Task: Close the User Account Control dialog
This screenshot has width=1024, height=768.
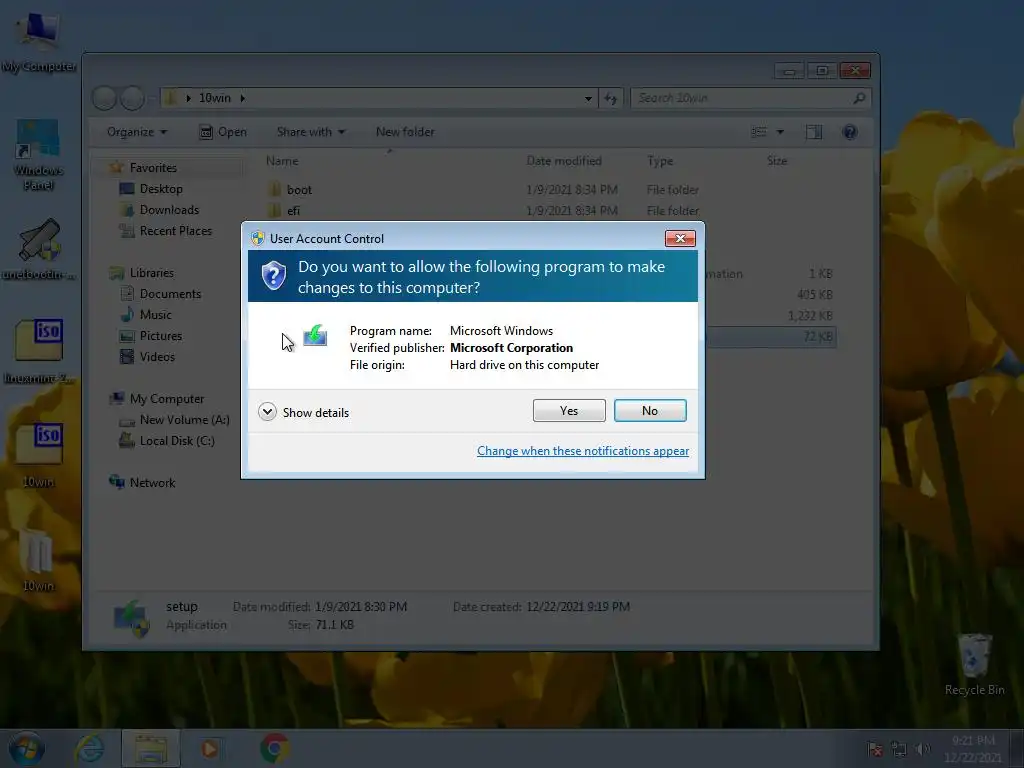Action: click(680, 238)
